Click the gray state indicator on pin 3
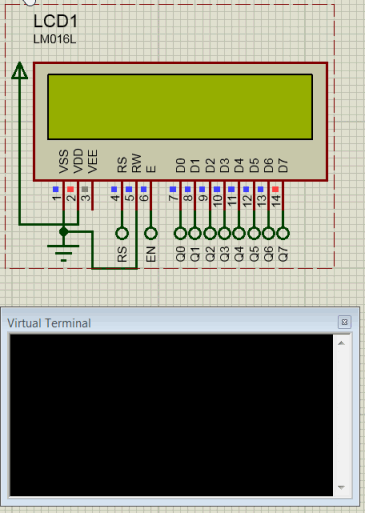 85,189
